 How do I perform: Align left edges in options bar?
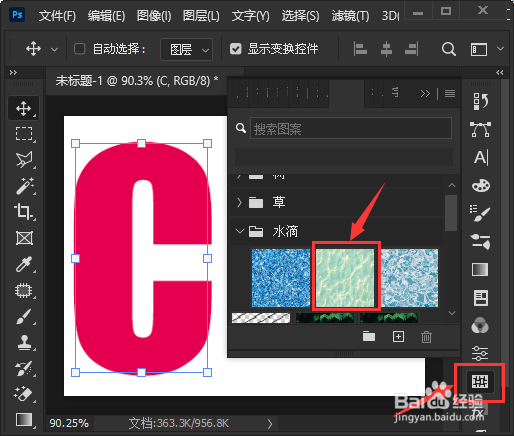click(x=360, y=49)
